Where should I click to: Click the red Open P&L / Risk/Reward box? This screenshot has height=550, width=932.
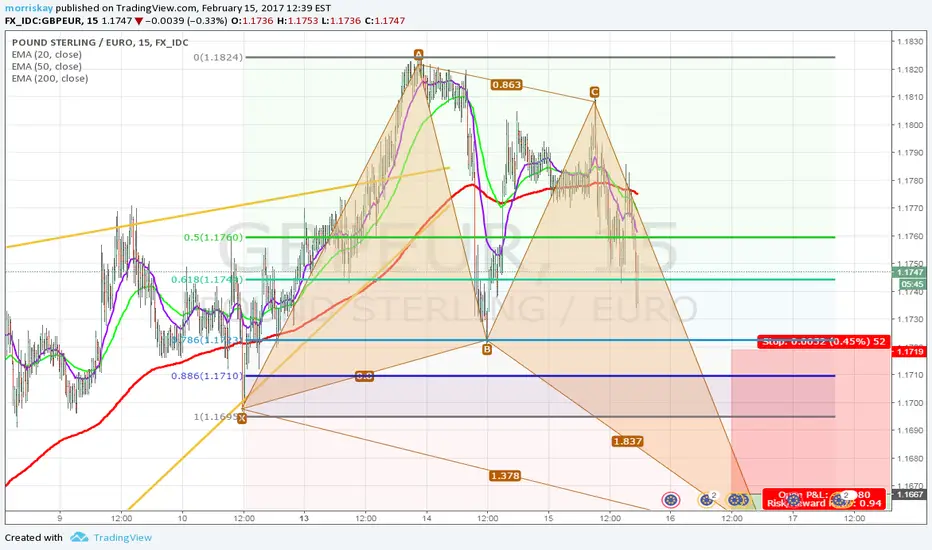pyautogui.click(x=824, y=499)
